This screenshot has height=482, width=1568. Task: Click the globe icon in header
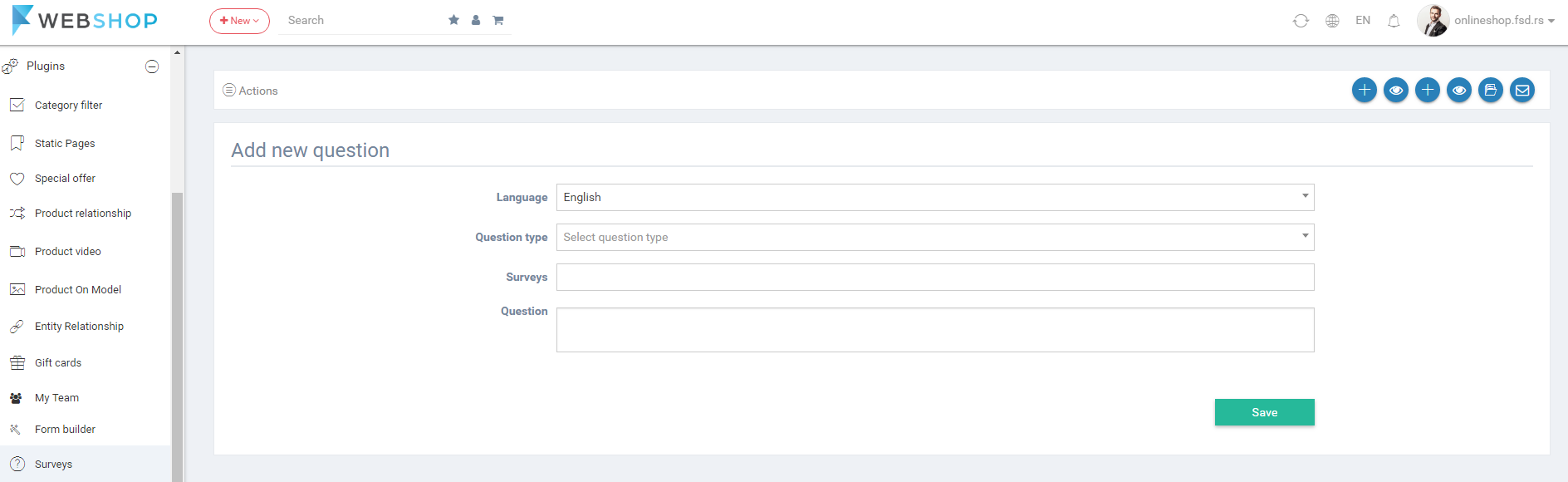1332,21
